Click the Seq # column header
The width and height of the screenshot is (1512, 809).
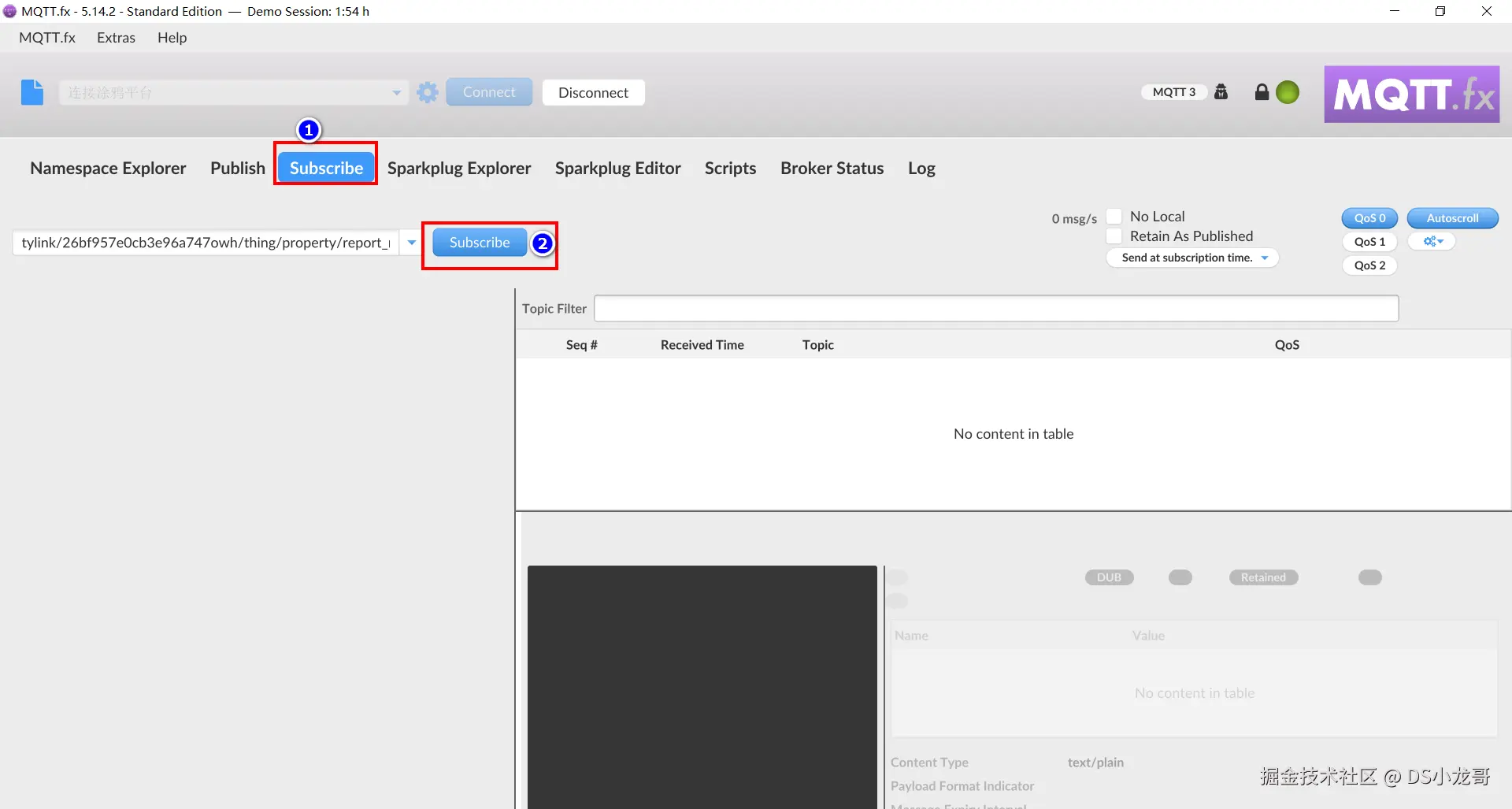(x=581, y=345)
